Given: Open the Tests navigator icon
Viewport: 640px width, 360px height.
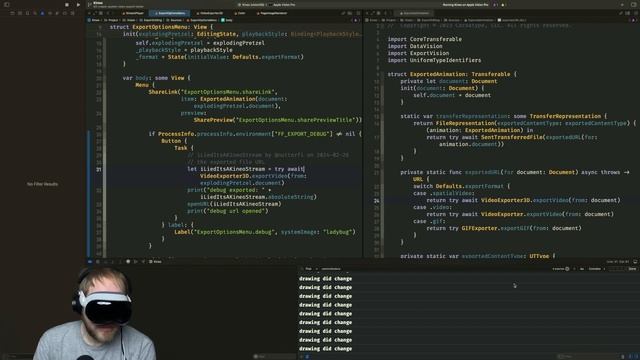Looking at the screenshot, I should [50, 13].
